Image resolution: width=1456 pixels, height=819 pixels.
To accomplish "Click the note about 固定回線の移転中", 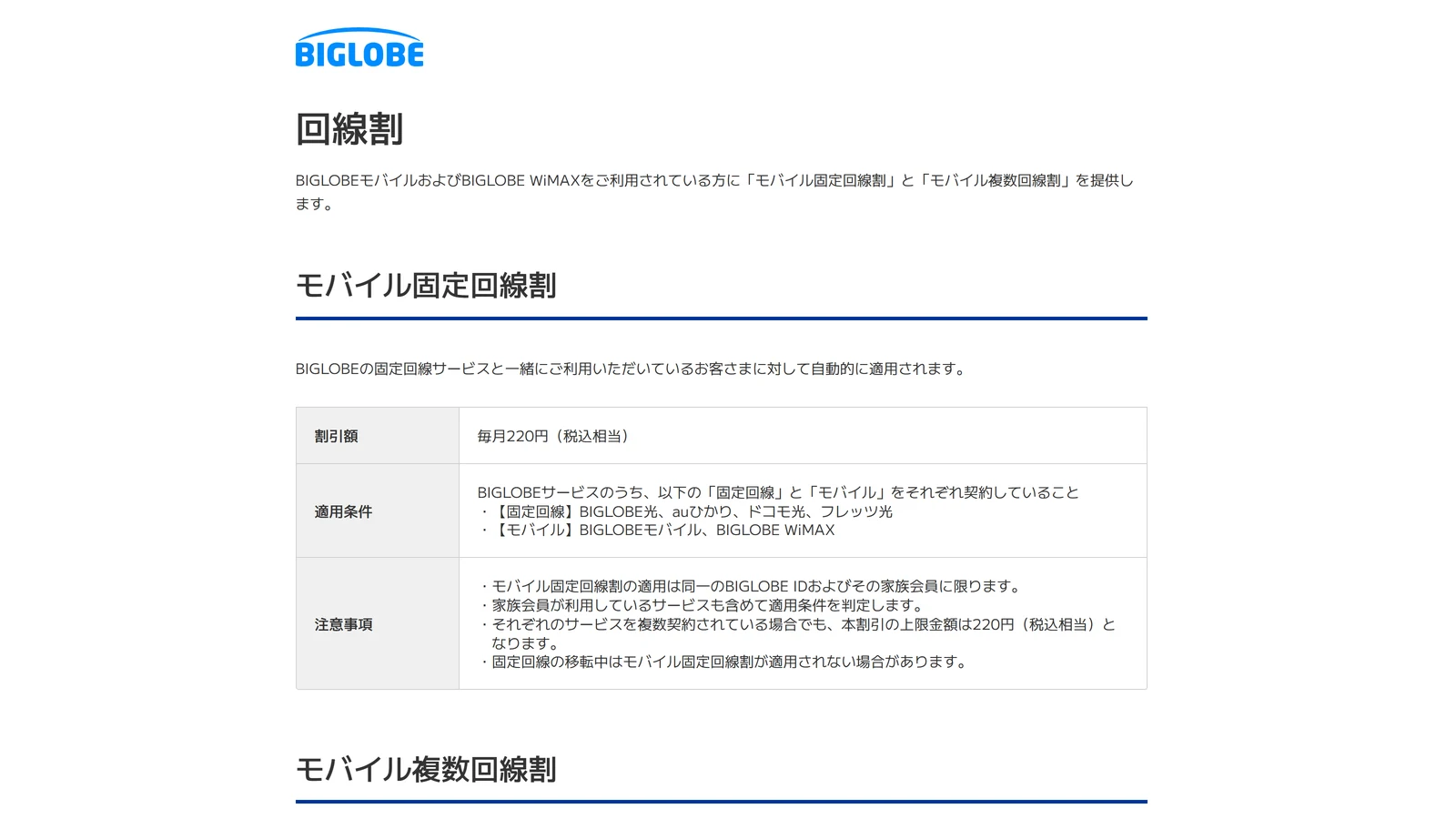I will click(x=724, y=662).
